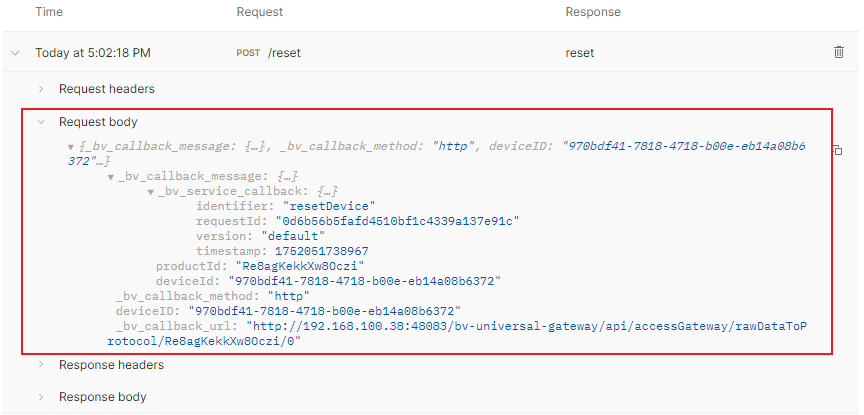Screen dimensions: 864x415
Task: Collapse the _bv_callback_message node
Action: [x=111, y=177]
